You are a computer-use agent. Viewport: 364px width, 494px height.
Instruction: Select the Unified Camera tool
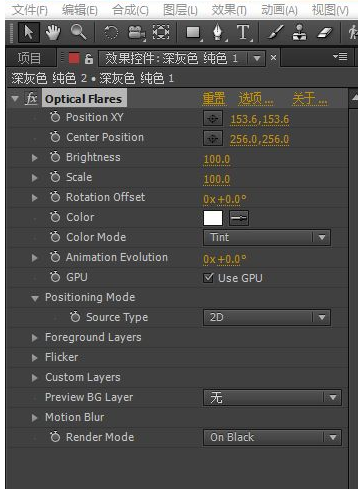pos(137,33)
